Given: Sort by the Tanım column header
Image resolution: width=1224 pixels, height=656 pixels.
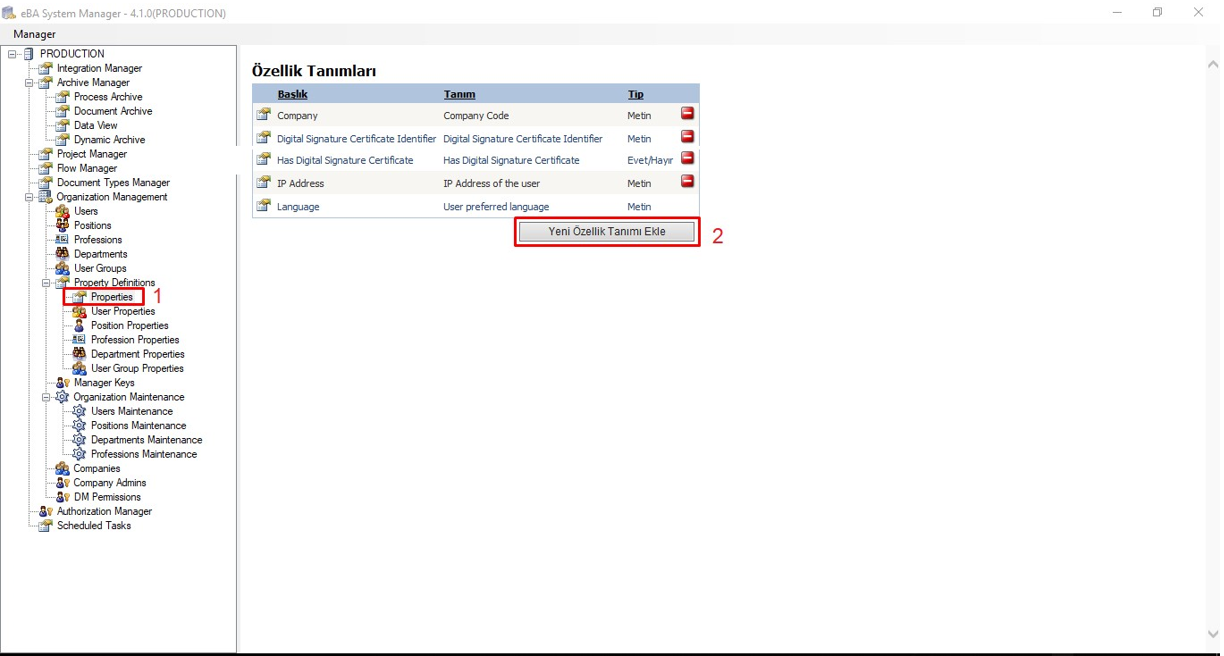Looking at the screenshot, I should 459,94.
